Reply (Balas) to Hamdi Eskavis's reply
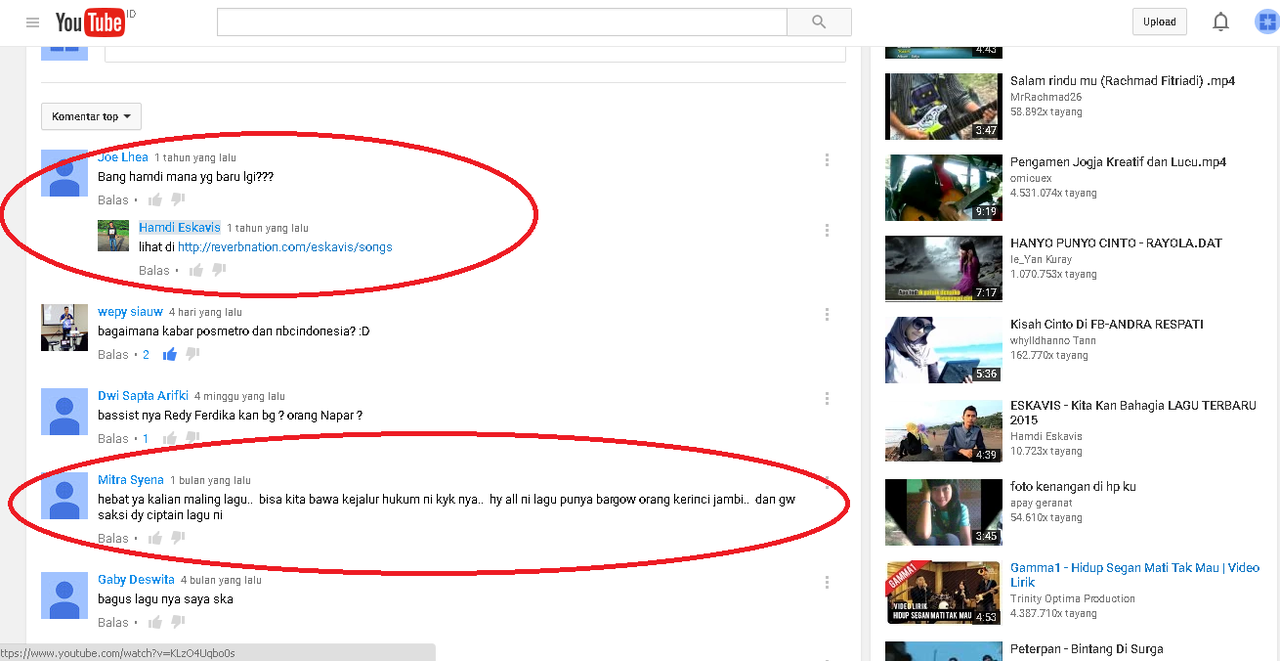Image resolution: width=1280 pixels, height=661 pixels. coord(154,270)
